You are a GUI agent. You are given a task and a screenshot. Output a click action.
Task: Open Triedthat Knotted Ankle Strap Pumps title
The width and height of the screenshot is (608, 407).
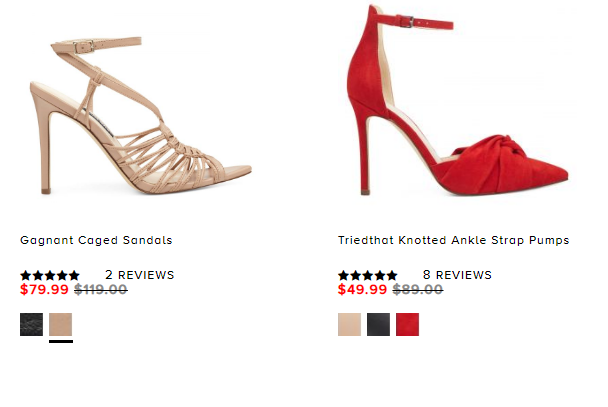point(453,240)
